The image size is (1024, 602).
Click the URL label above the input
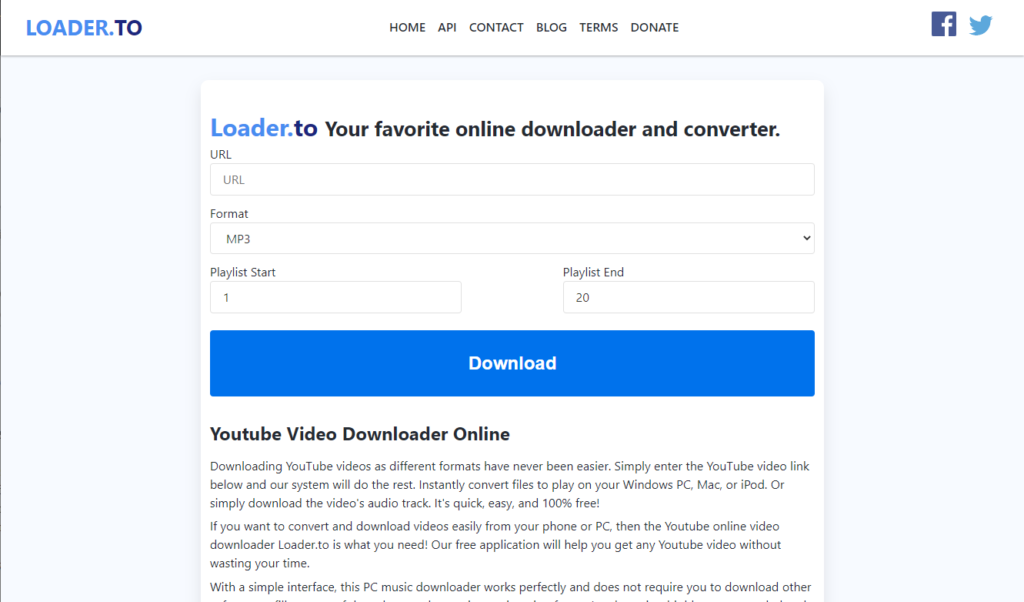[x=221, y=155]
